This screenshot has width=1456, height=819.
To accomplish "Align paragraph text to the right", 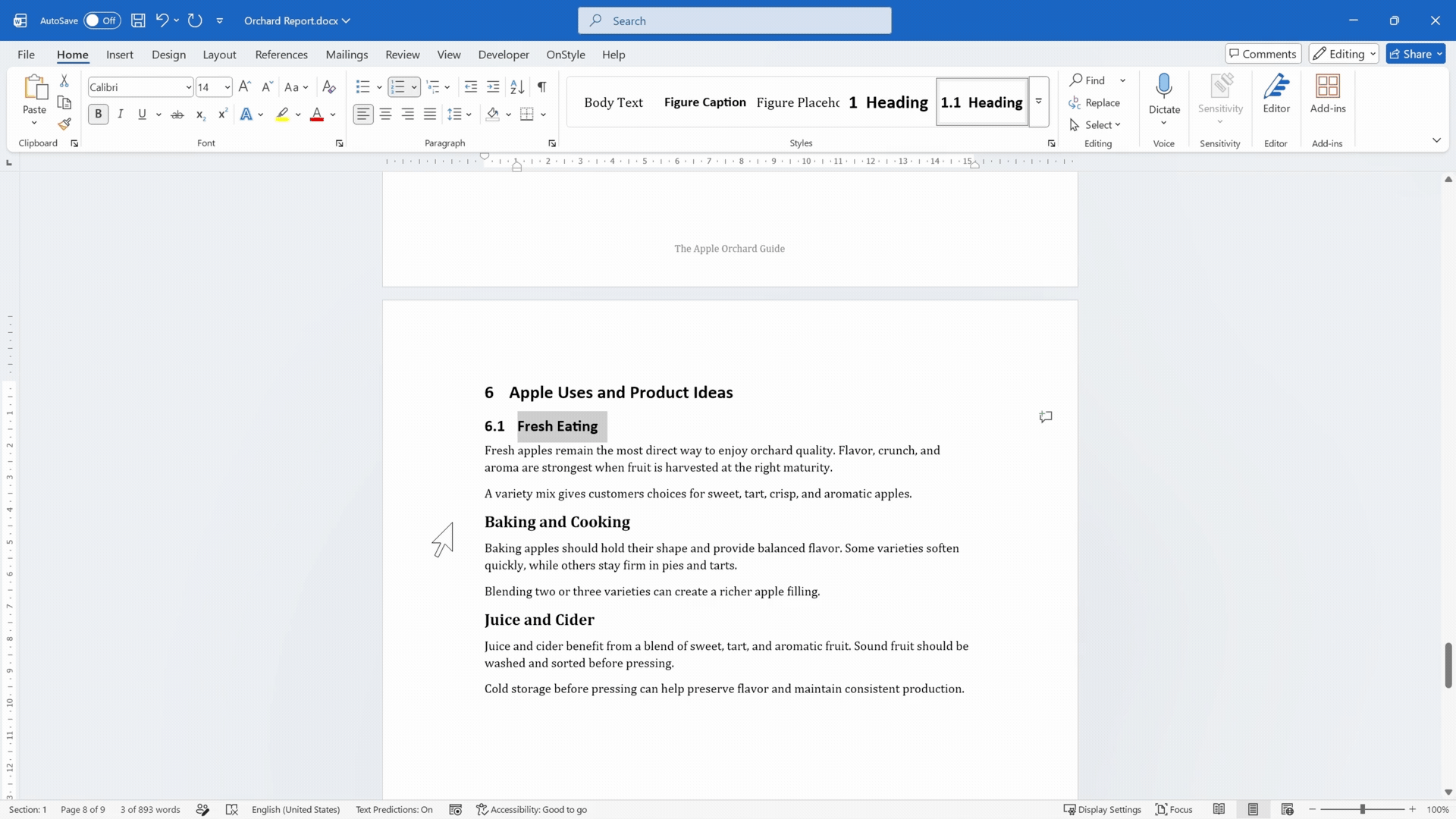I will tap(408, 115).
